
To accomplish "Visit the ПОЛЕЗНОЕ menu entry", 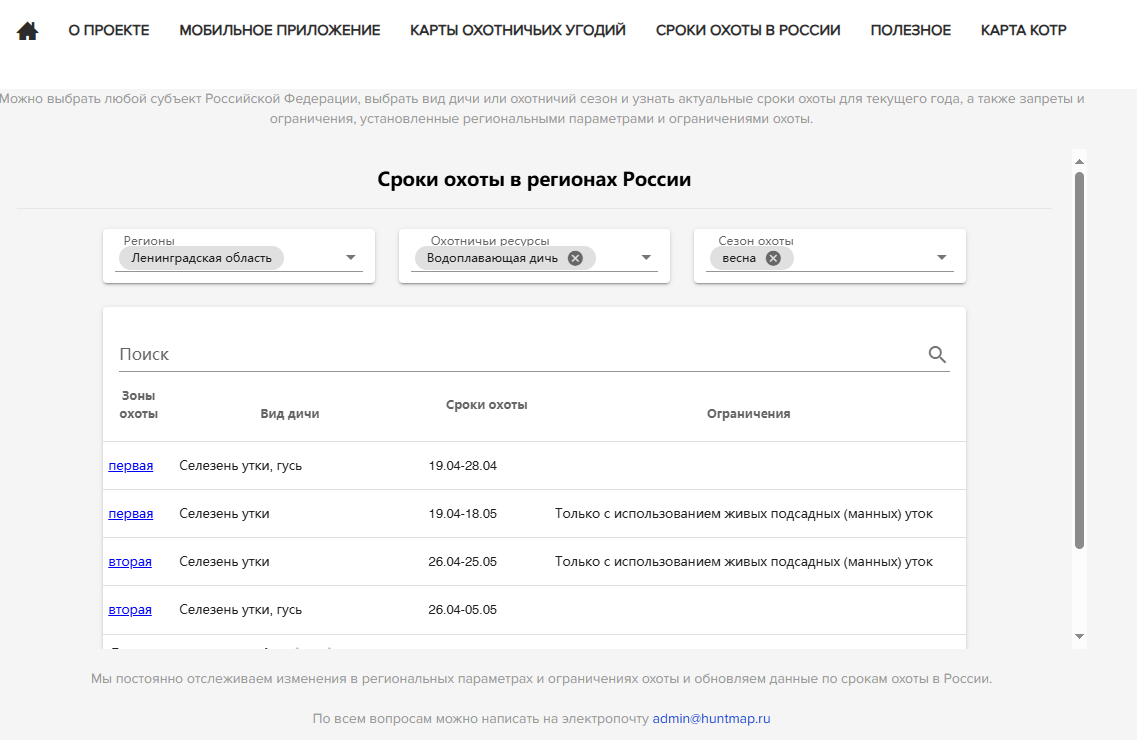I will tap(911, 30).
